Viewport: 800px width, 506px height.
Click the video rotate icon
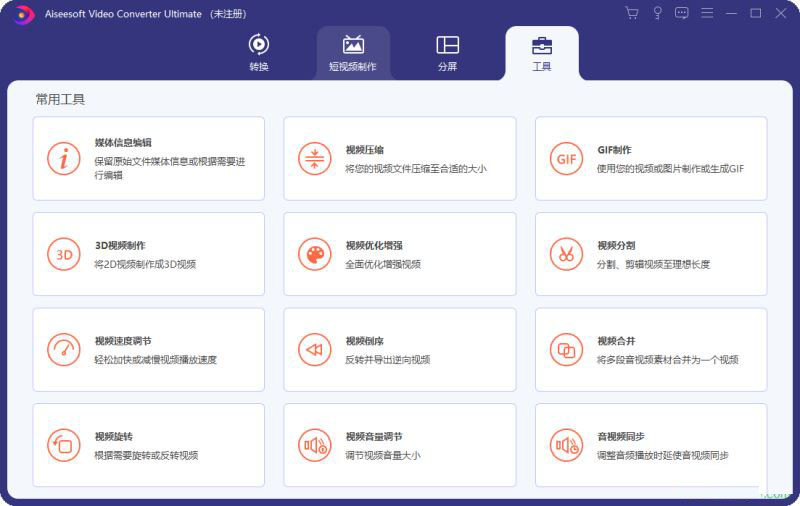[x=64, y=445]
